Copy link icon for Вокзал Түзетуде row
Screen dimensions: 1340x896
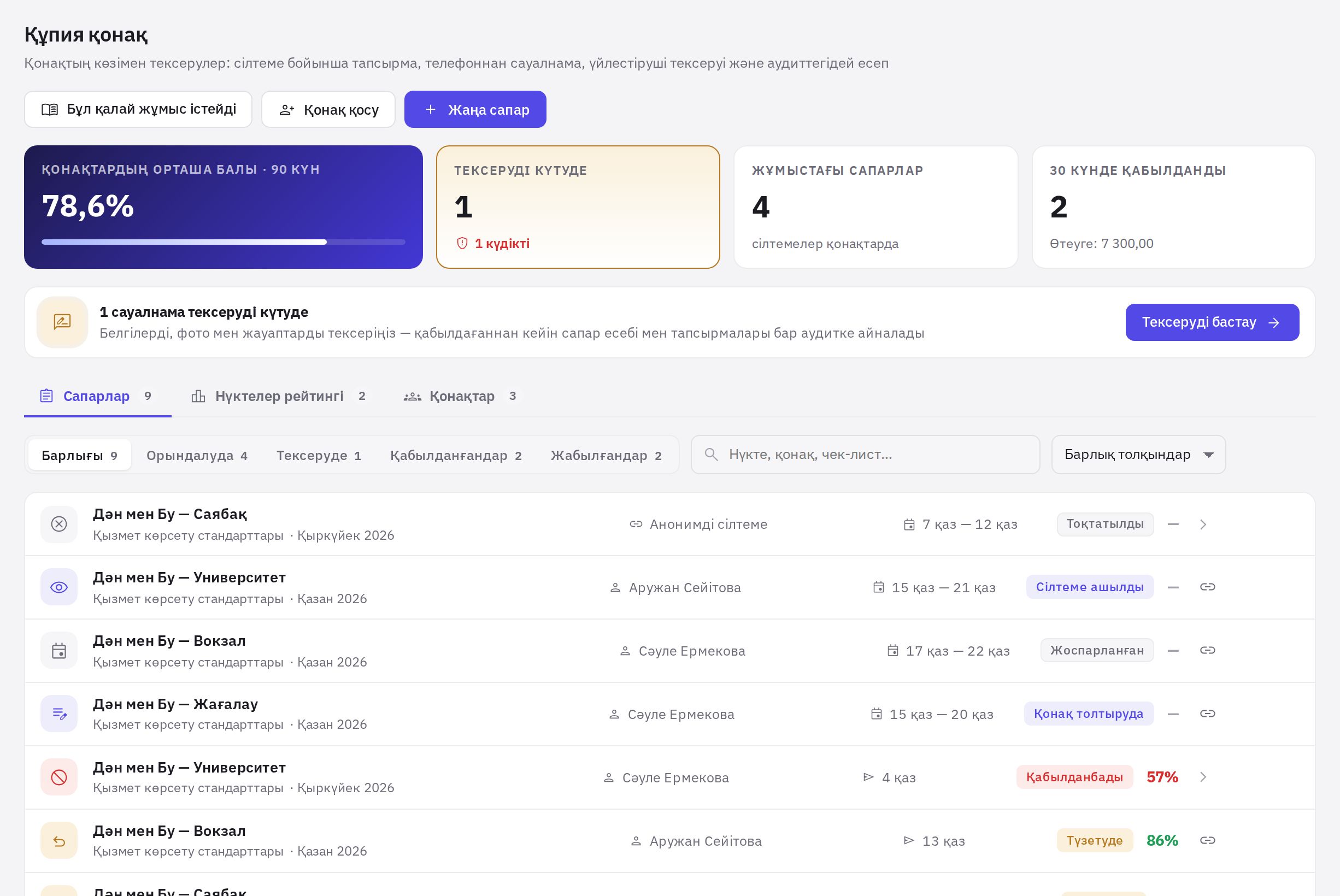coord(1207,840)
